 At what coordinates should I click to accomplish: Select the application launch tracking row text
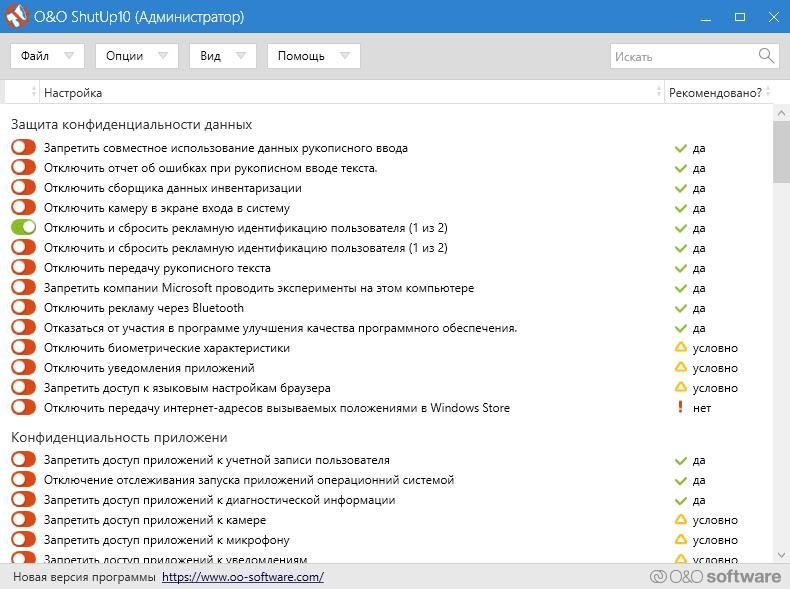(x=249, y=480)
